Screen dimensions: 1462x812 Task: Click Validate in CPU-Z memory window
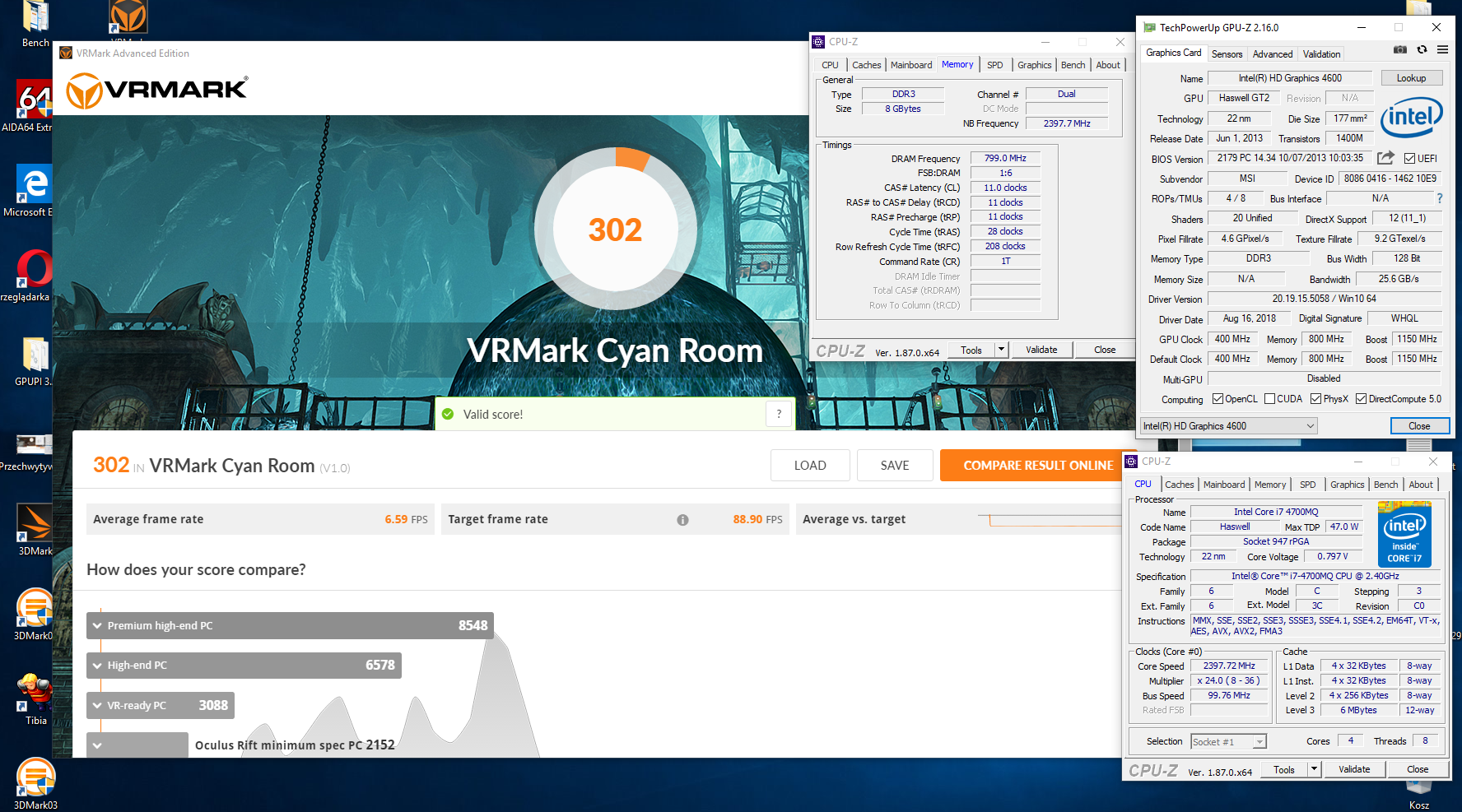(x=1041, y=350)
